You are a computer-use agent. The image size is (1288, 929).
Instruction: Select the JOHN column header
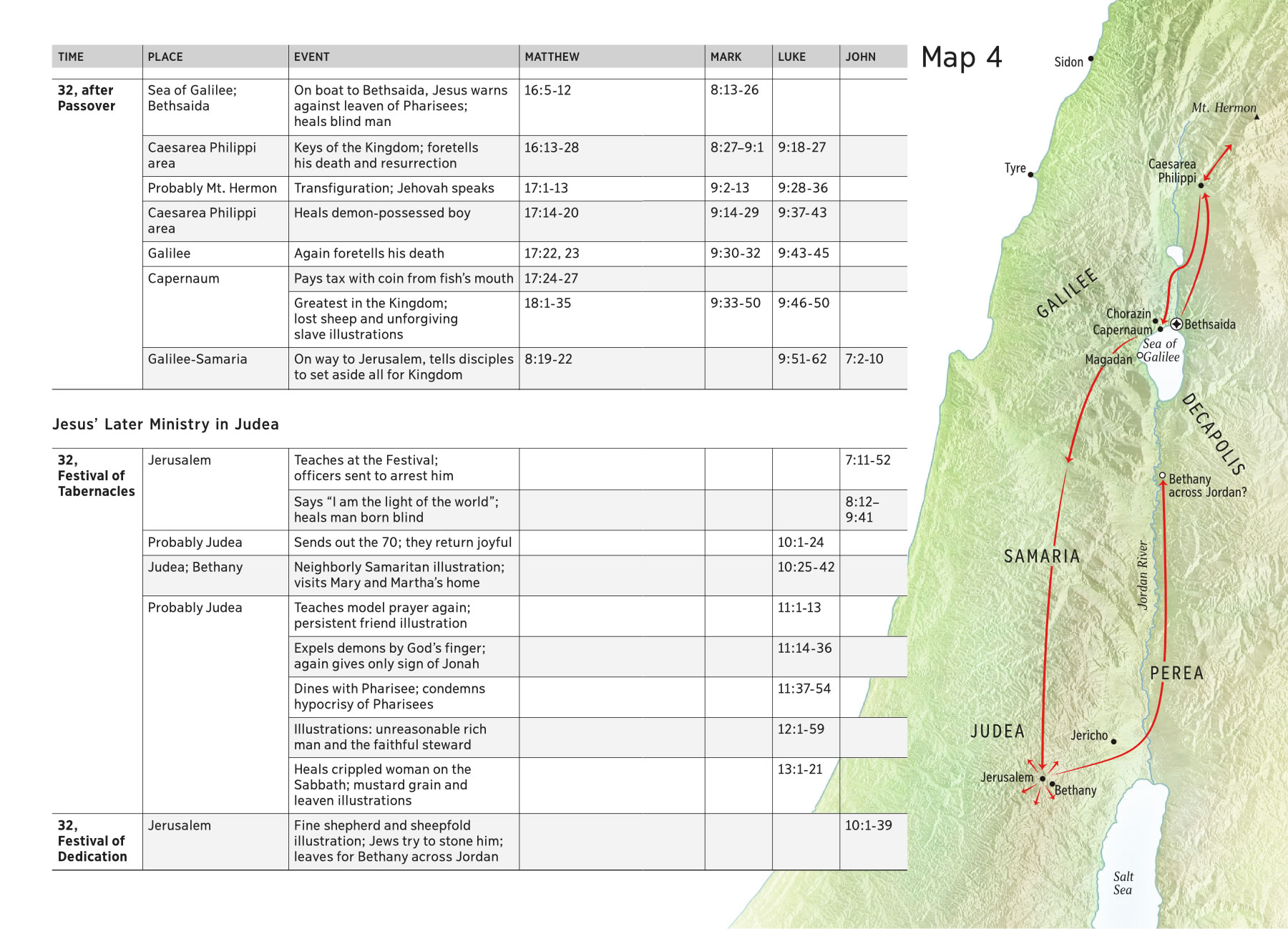[x=860, y=57]
